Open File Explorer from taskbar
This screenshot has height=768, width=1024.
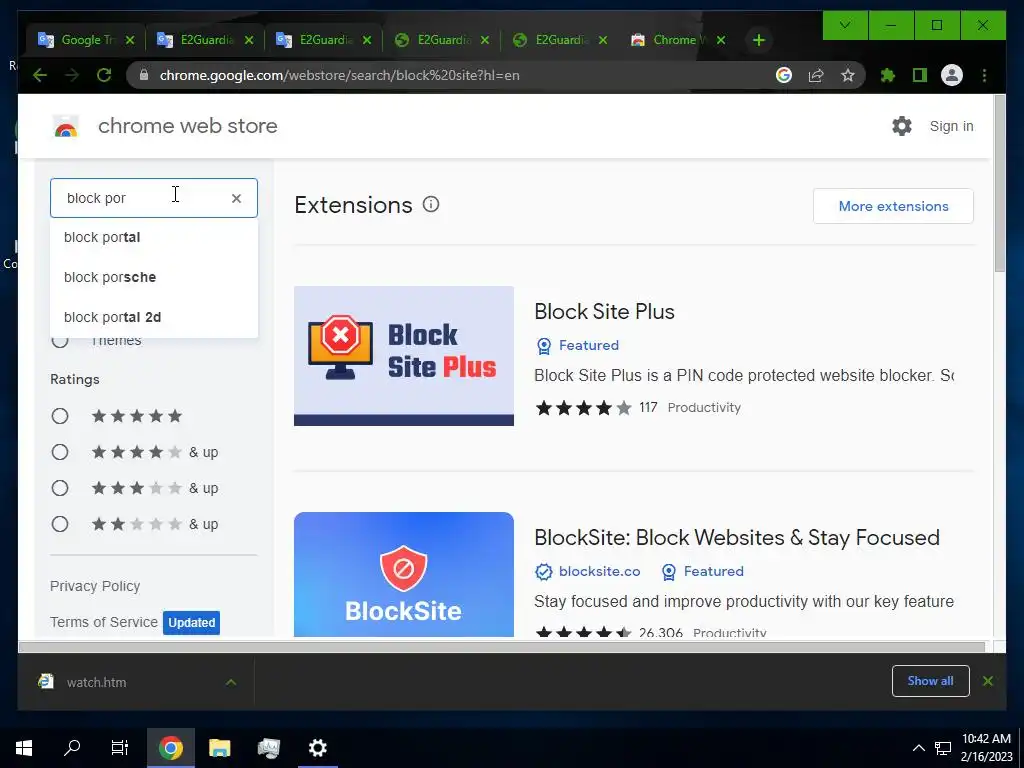tap(219, 748)
